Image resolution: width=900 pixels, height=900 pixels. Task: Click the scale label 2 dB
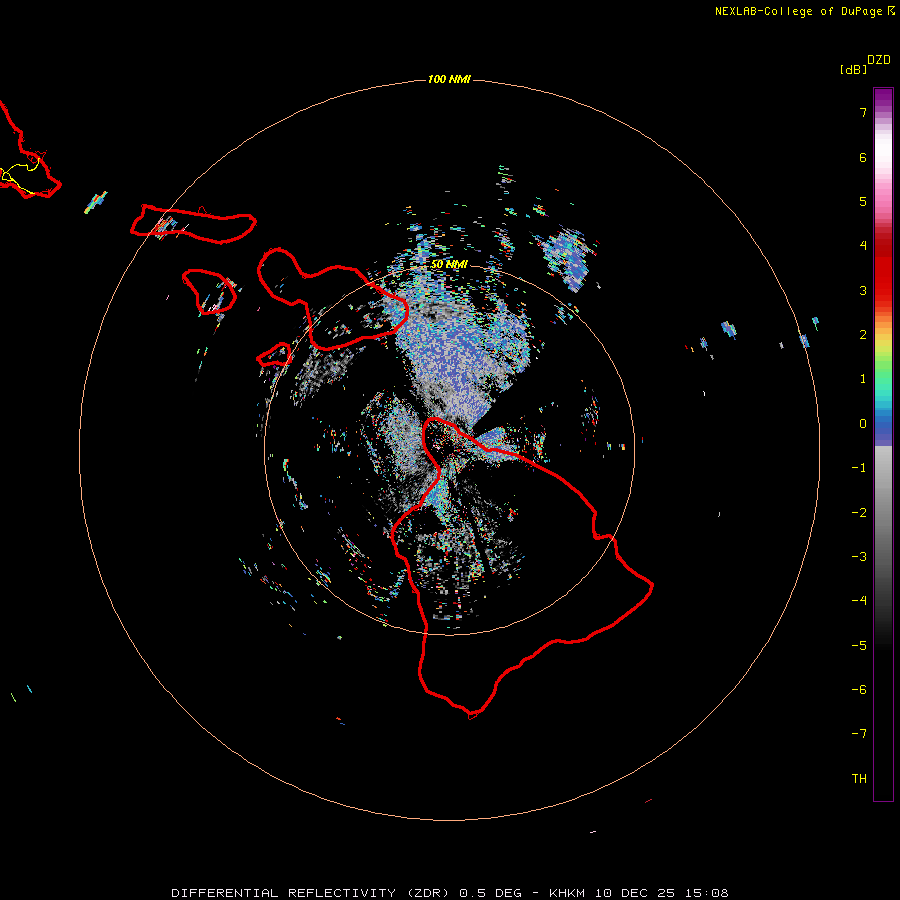(x=863, y=335)
